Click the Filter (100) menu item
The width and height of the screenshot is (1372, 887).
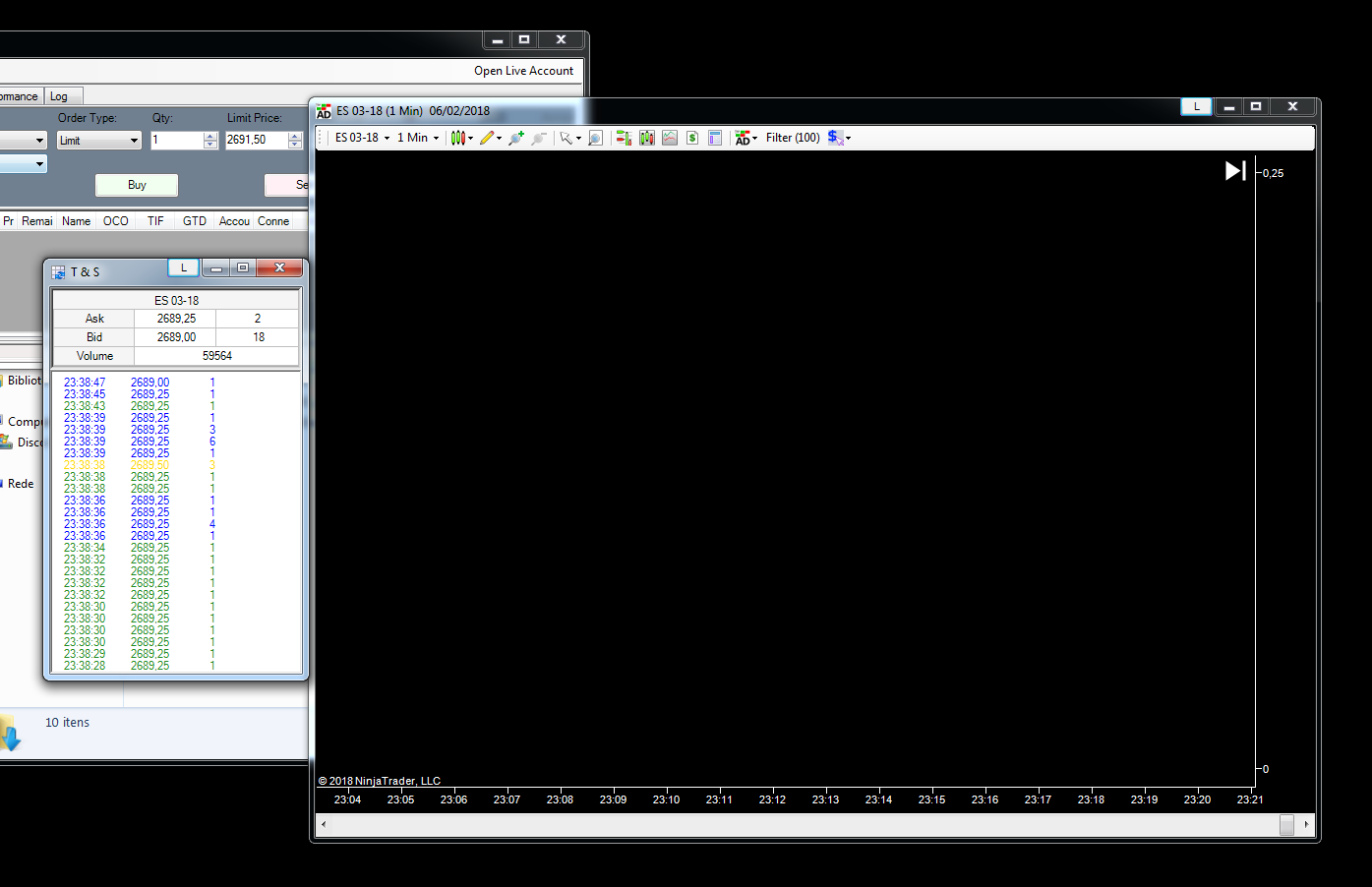click(792, 138)
